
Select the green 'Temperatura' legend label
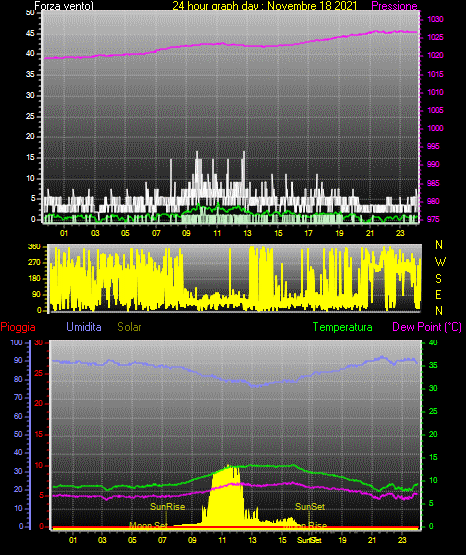pyautogui.click(x=343, y=327)
